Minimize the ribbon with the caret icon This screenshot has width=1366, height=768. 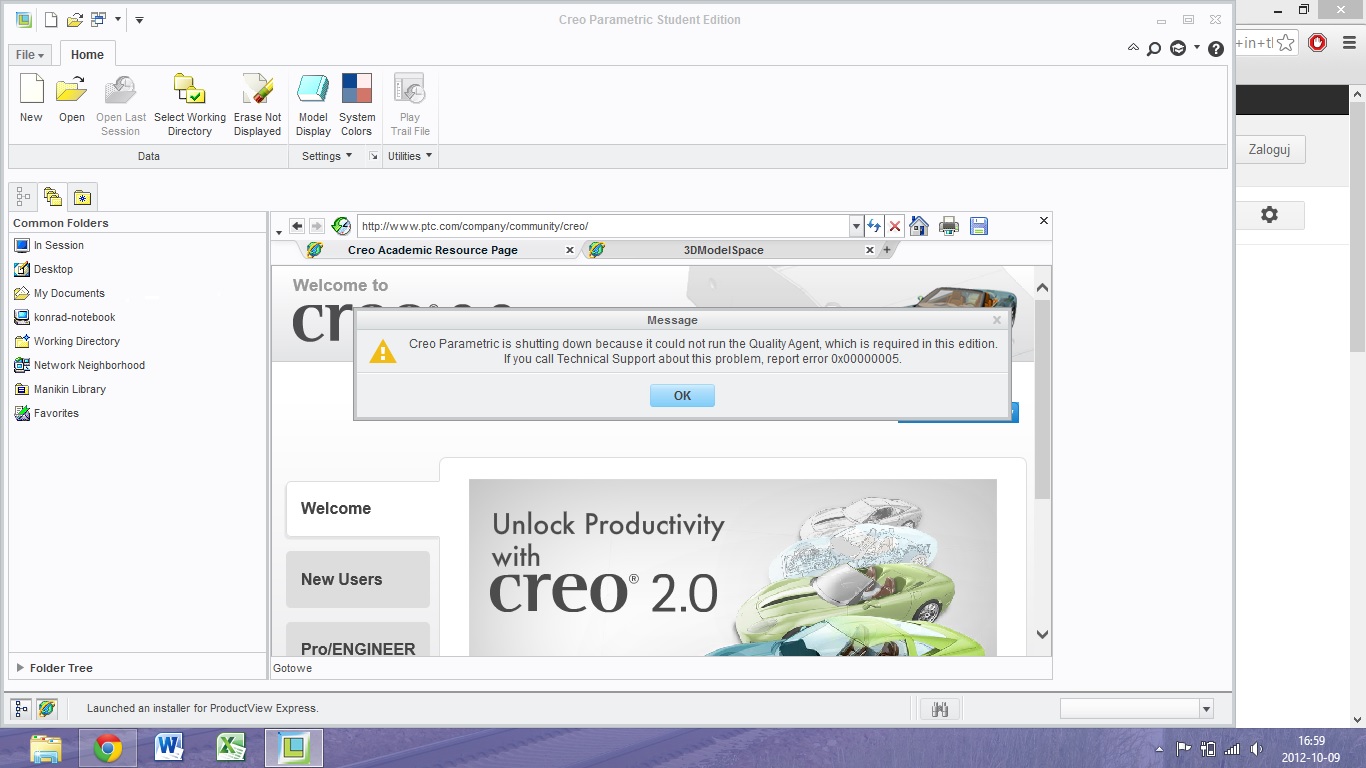pos(1133,48)
